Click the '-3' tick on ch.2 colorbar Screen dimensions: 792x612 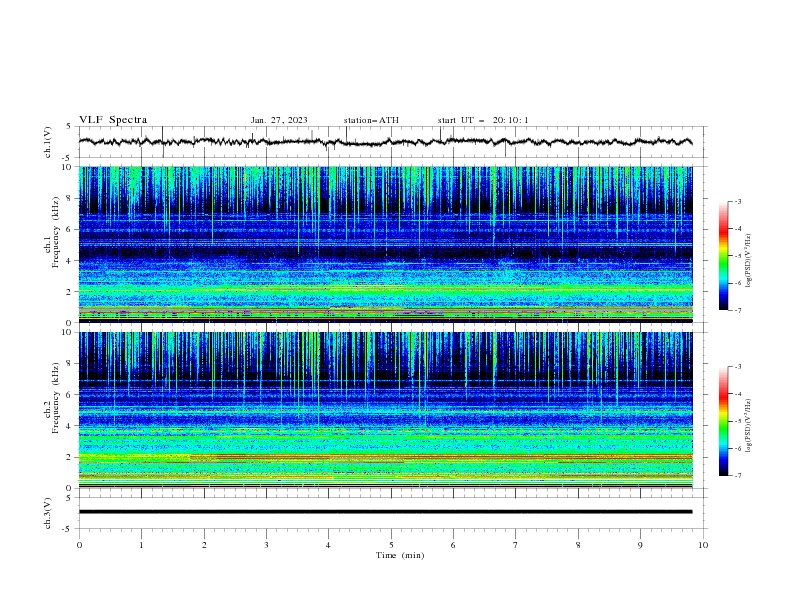coord(738,367)
